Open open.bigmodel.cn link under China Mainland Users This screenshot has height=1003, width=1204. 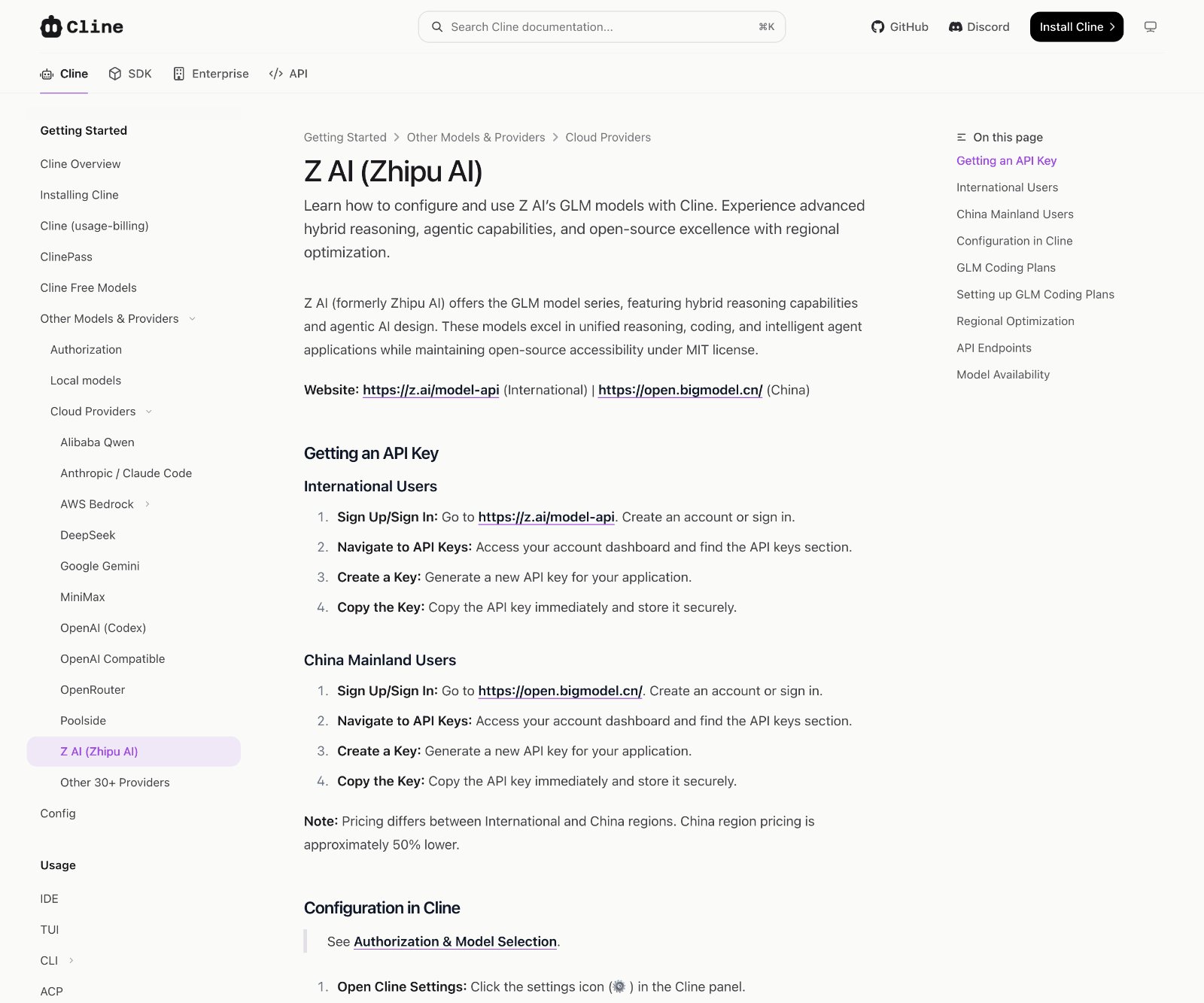pyautogui.click(x=561, y=691)
